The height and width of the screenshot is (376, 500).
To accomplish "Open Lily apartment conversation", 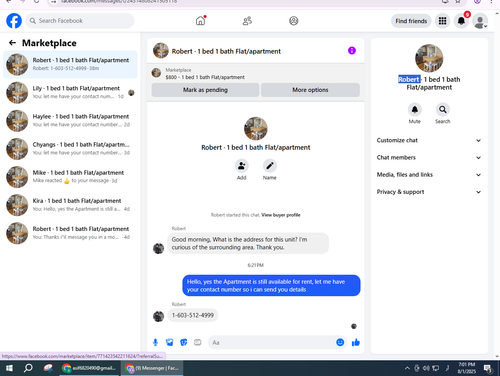I will coord(70,92).
